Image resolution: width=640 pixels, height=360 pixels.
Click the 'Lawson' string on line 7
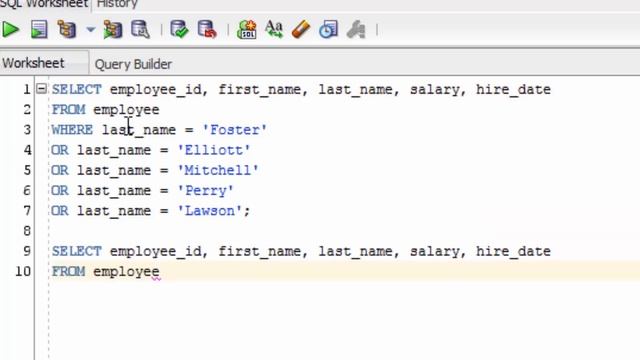[210, 211]
